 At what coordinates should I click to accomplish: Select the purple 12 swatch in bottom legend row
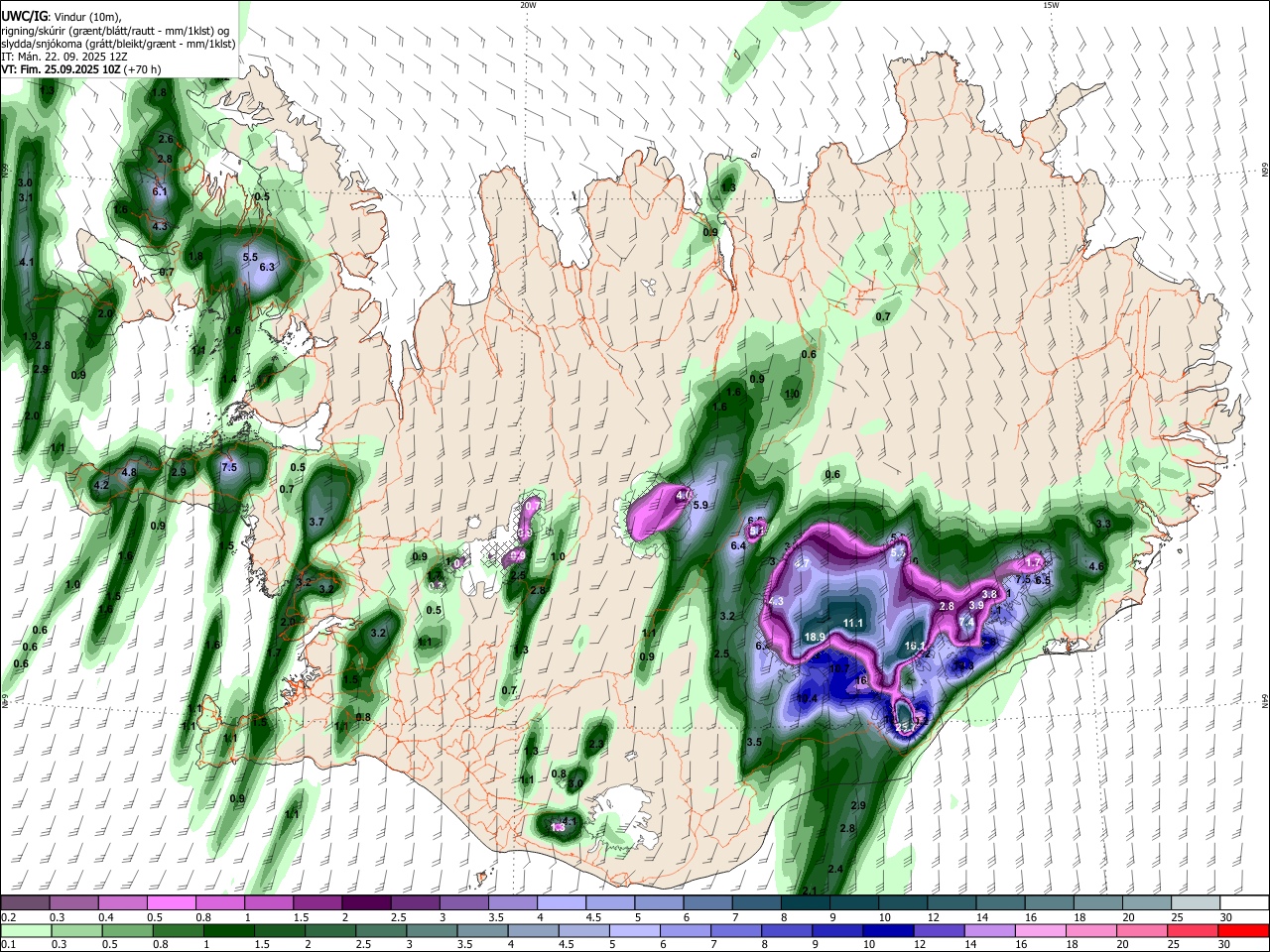[x=938, y=930]
